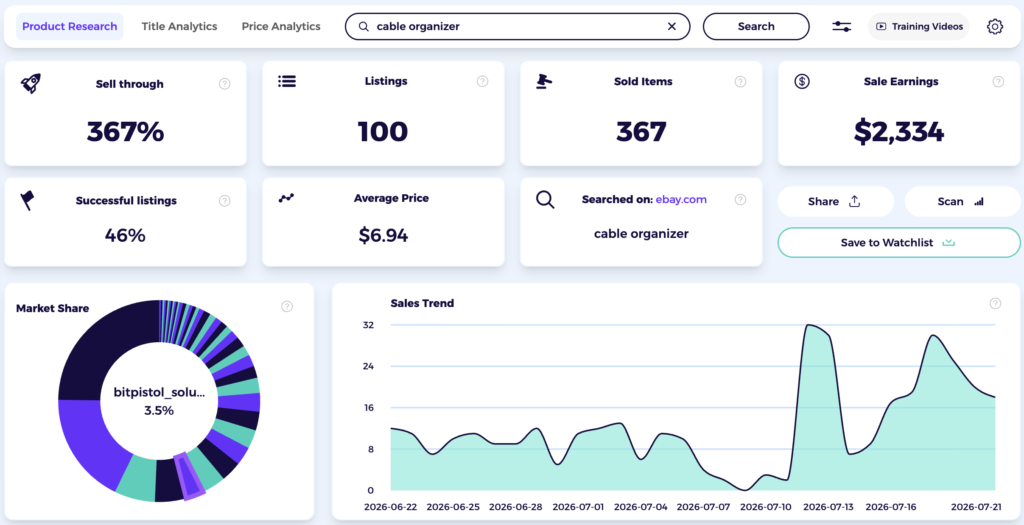Click the Sales Trend help icon

point(995,303)
